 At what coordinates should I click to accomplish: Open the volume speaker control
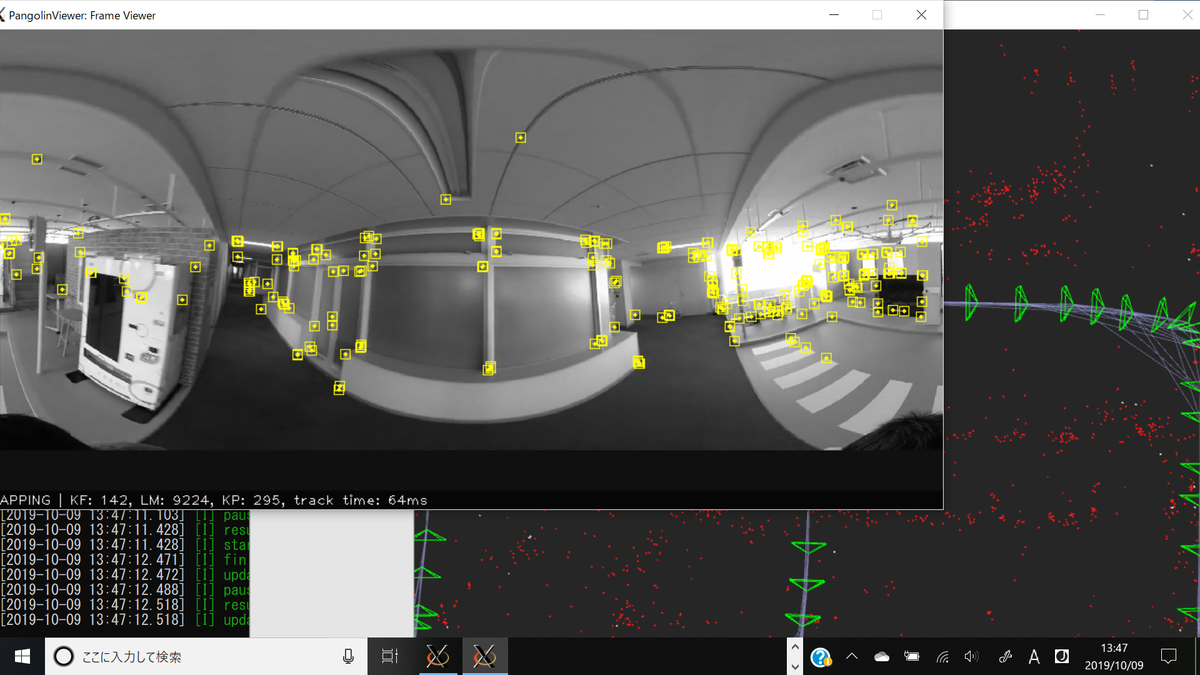[x=971, y=657]
